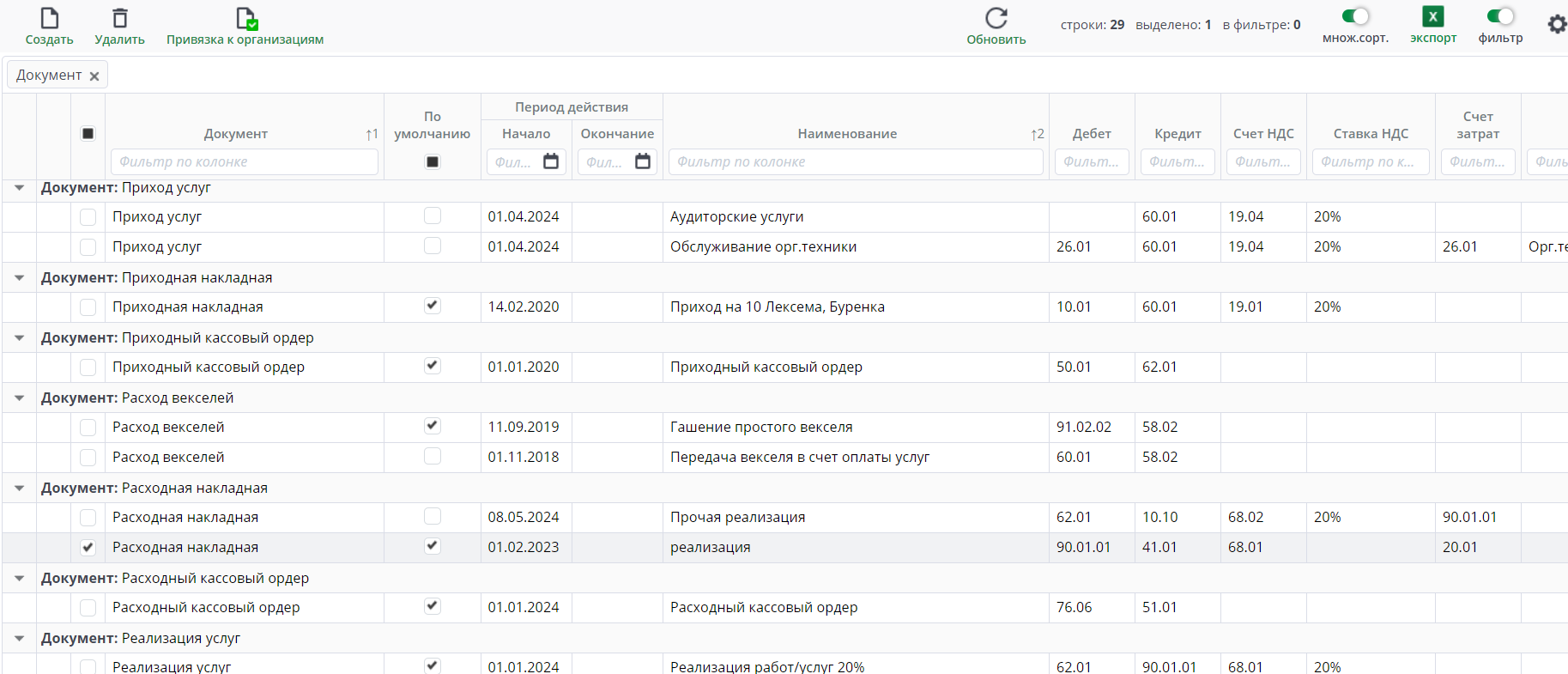Collapse the Расход векселей group
The height and width of the screenshot is (674, 1568).
coord(20,398)
